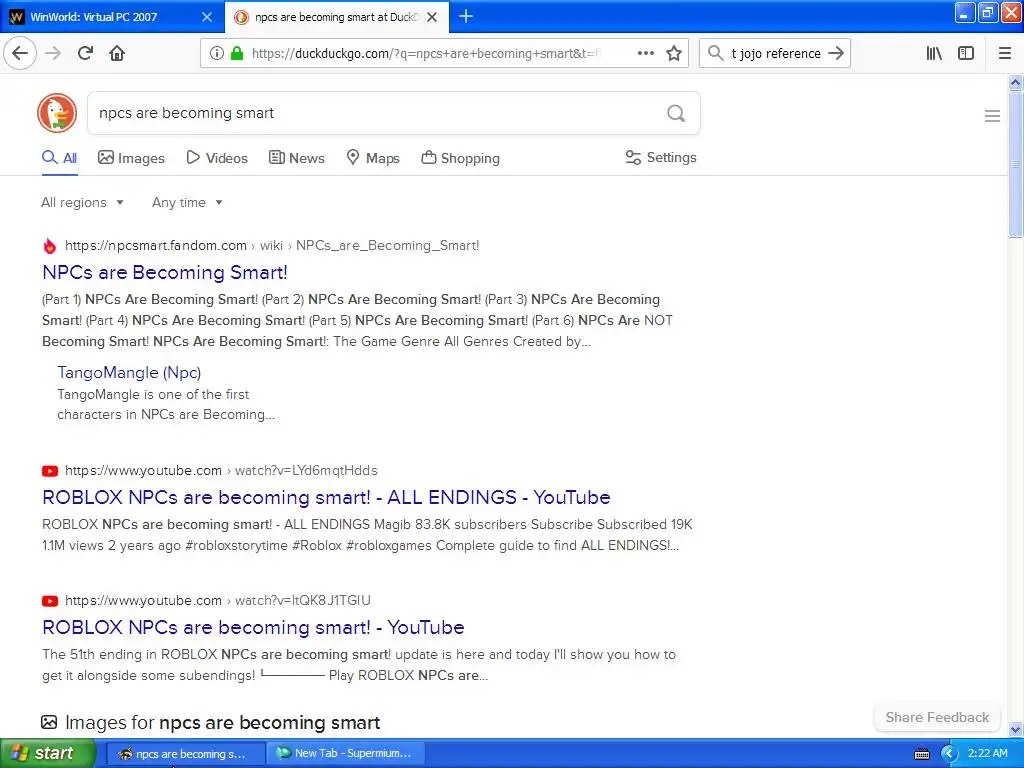
Task: Open a new browser tab with plus
Action: [466, 16]
